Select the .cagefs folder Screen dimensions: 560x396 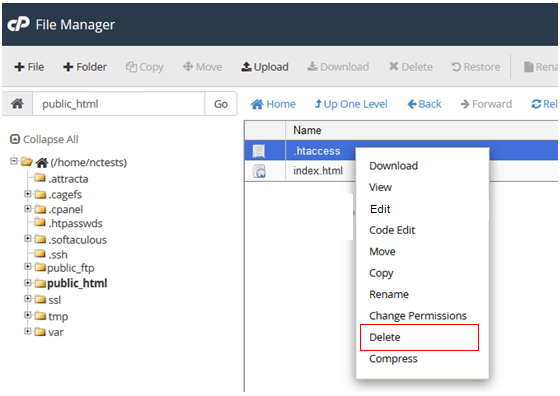pyautogui.click(x=65, y=195)
